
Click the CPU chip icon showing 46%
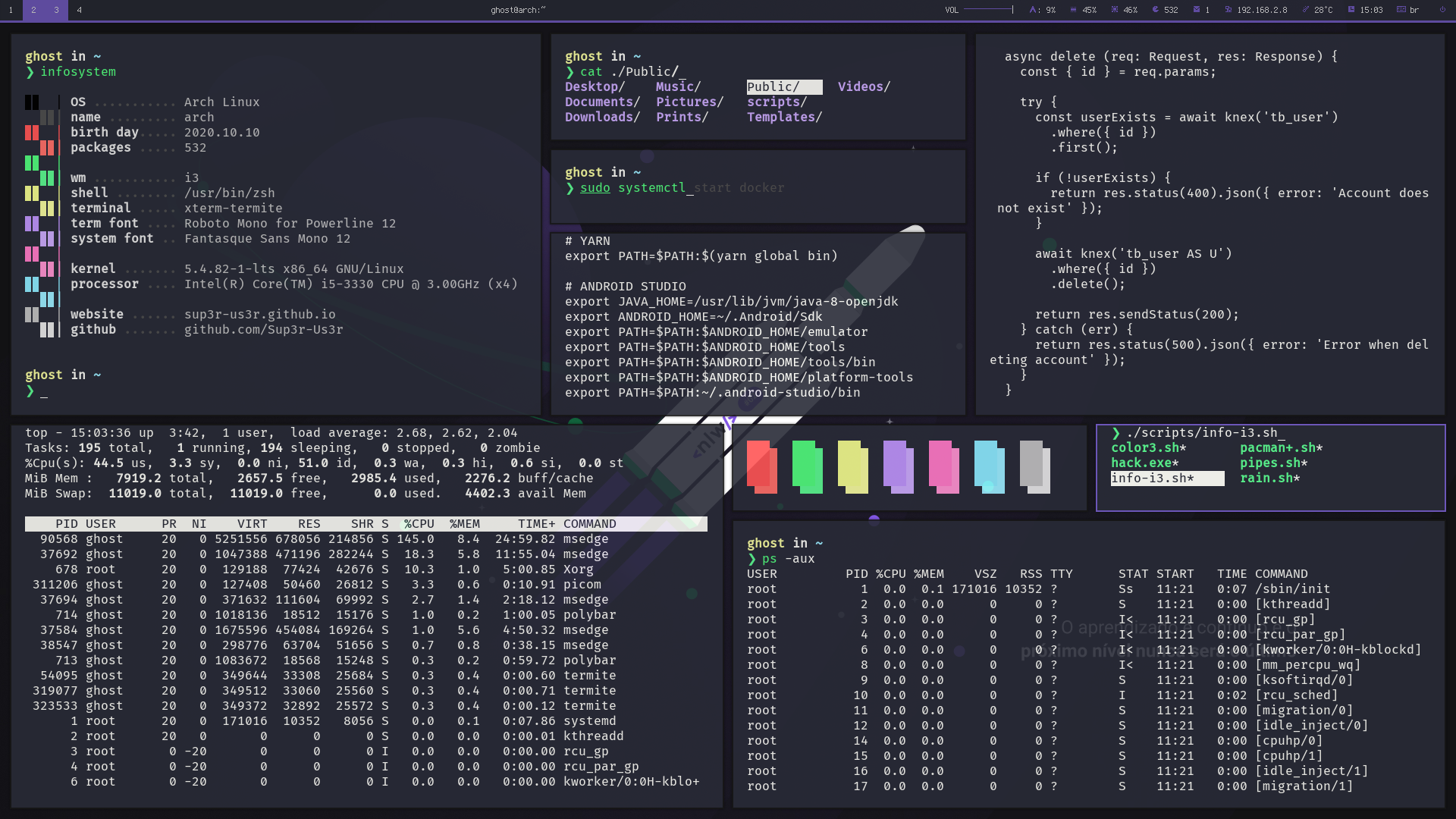pyautogui.click(x=1115, y=10)
